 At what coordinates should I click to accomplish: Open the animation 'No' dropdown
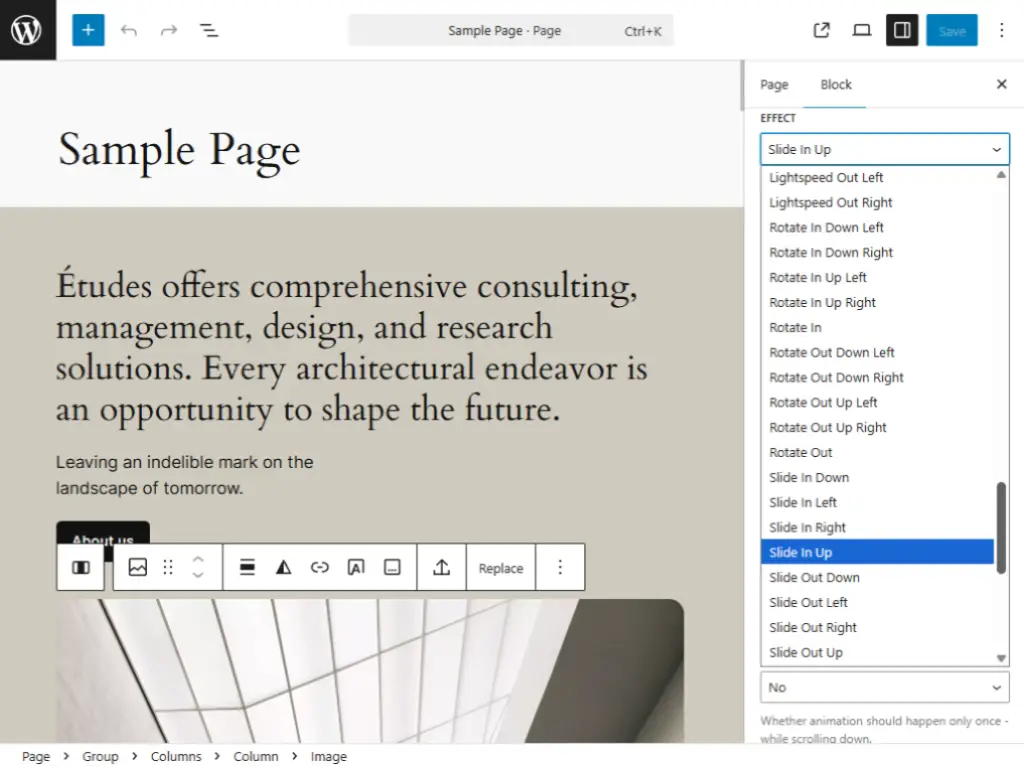(x=884, y=687)
